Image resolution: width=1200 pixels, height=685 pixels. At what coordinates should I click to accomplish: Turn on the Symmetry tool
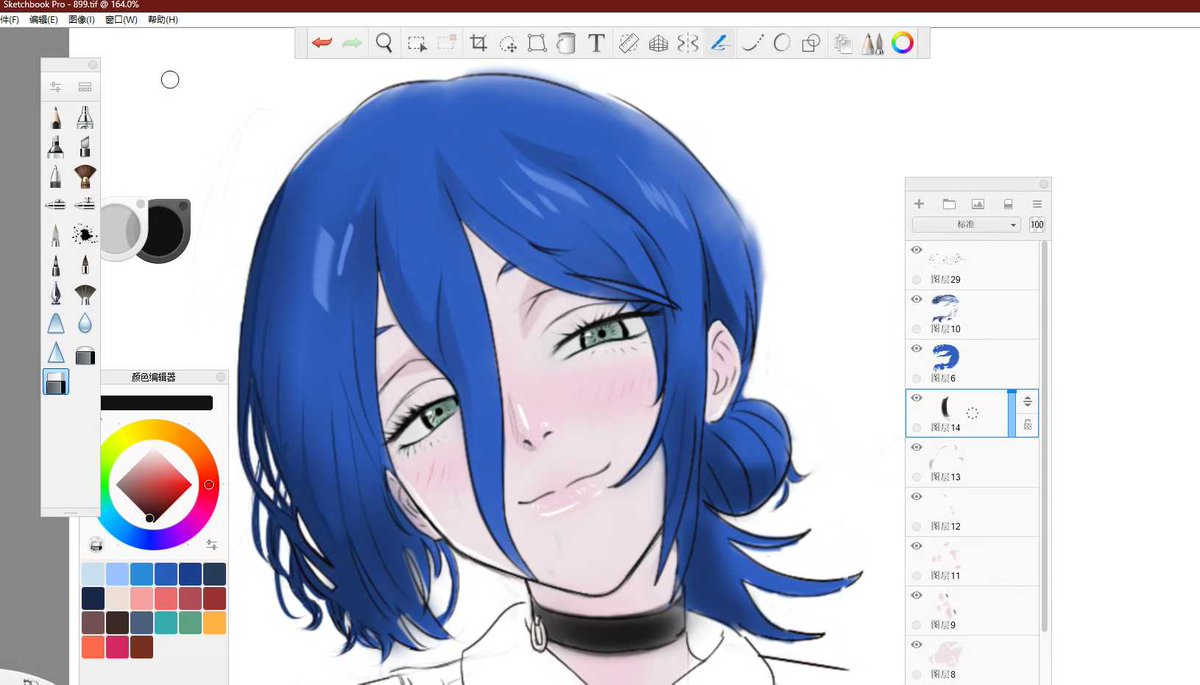688,43
